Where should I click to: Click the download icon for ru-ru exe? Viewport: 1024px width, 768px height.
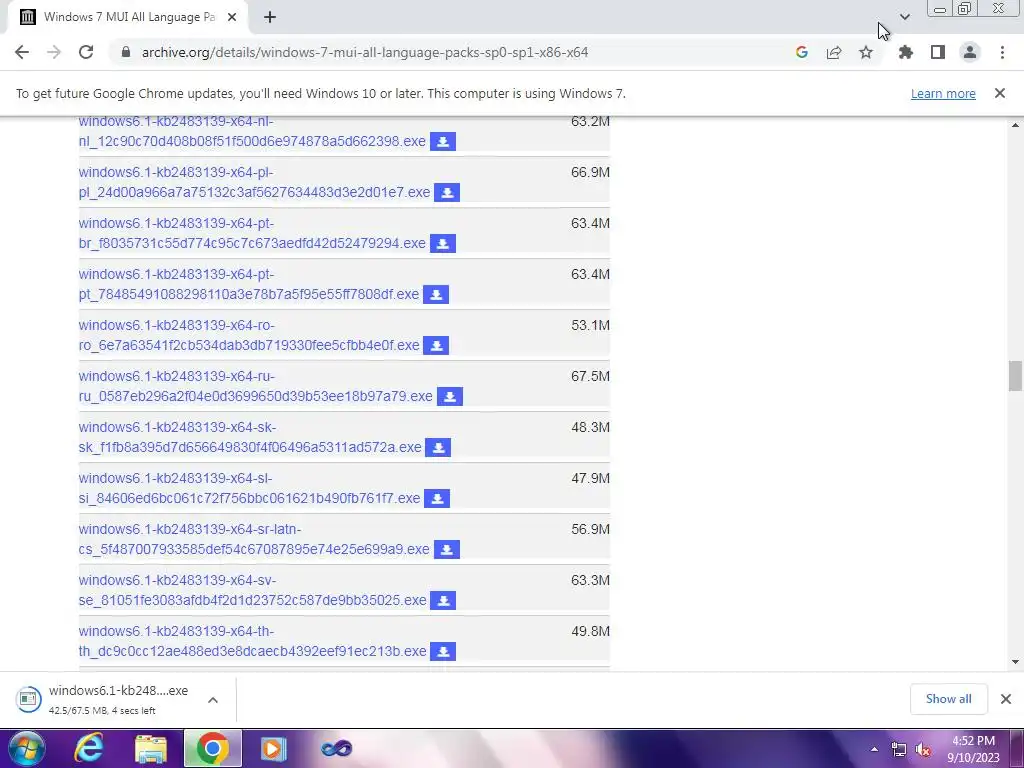(x=450, y=396)
